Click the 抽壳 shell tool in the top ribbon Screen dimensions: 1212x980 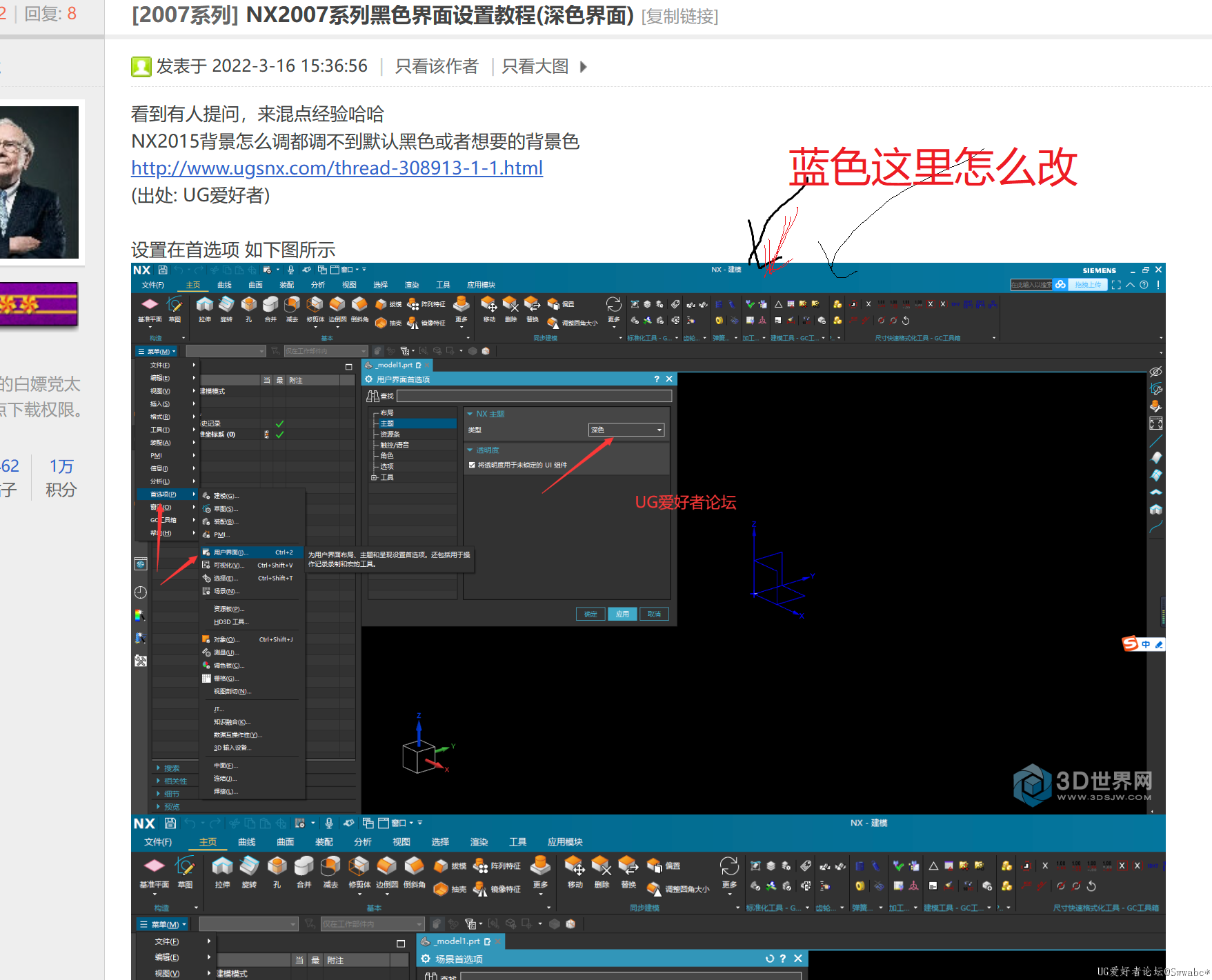[x=388, y=323]
